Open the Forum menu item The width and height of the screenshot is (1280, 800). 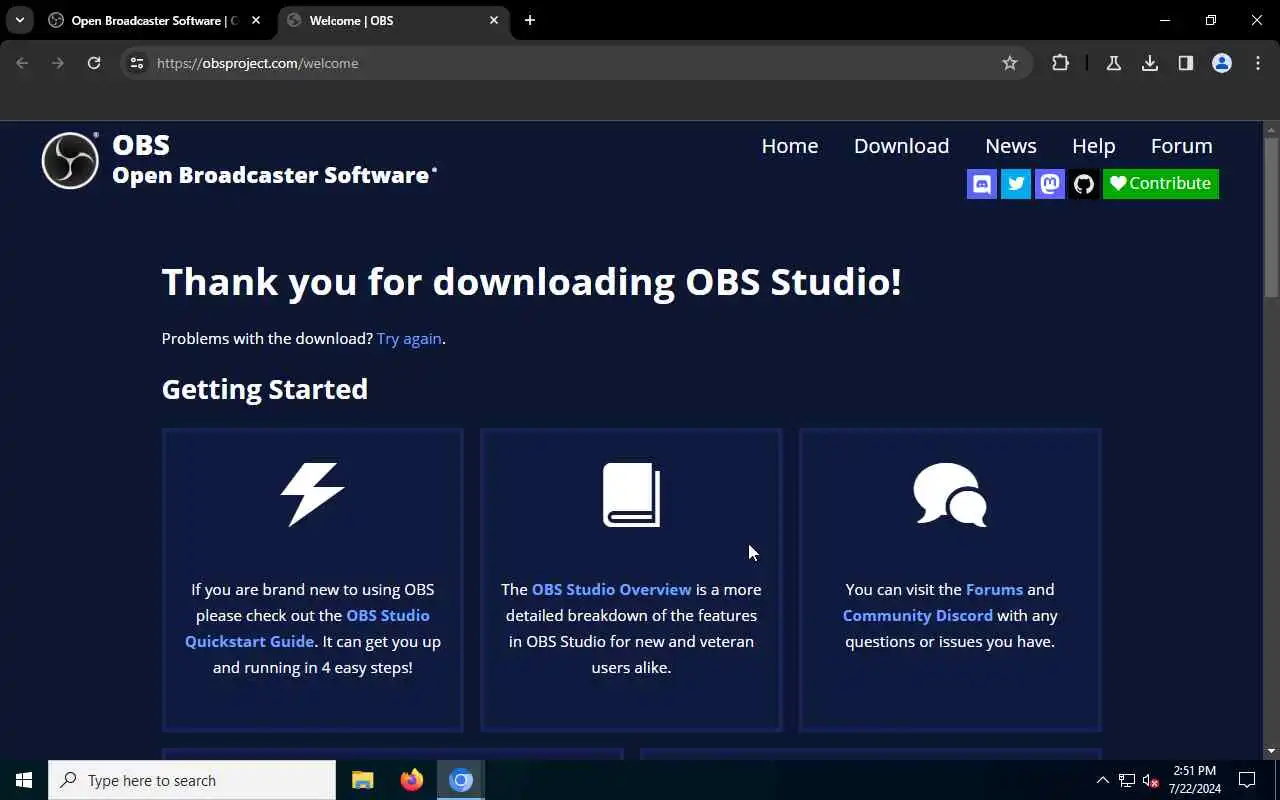coord(1181,146)
